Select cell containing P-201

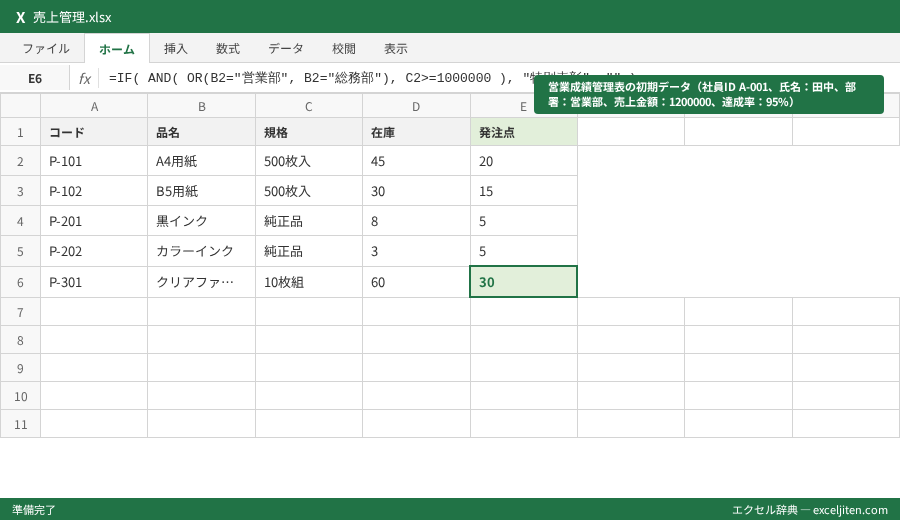94,221
